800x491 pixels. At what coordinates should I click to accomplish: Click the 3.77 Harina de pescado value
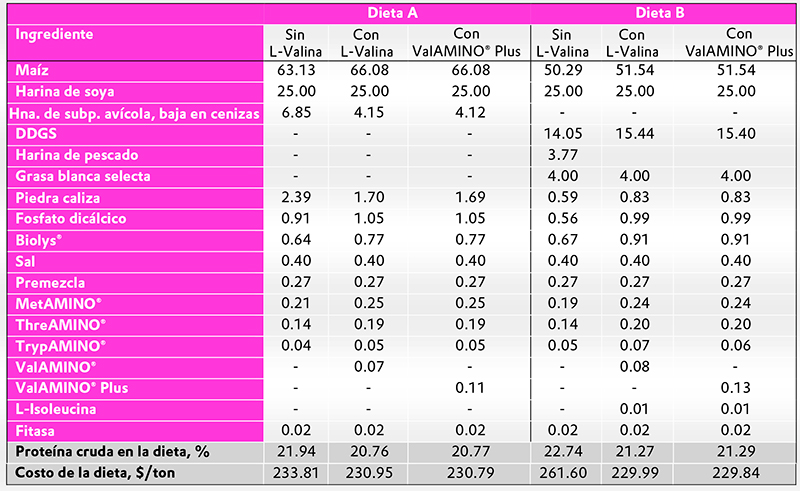coord(563,155)
